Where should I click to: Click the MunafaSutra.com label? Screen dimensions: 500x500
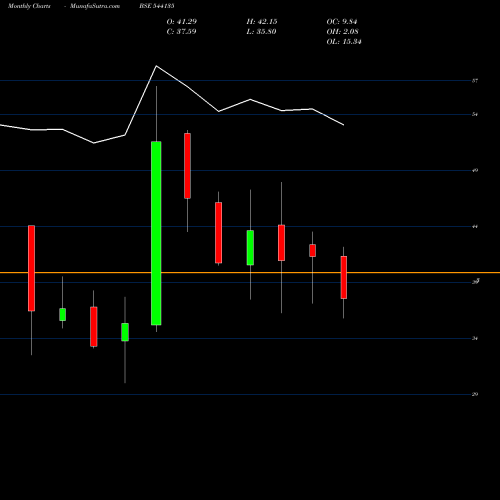95,6
